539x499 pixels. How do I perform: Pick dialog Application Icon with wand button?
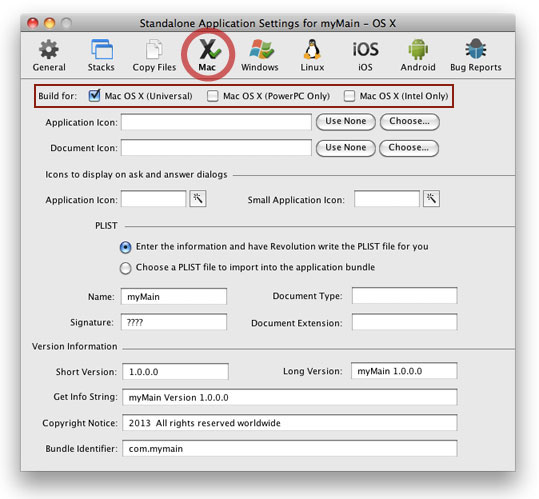tap(198, 199)
